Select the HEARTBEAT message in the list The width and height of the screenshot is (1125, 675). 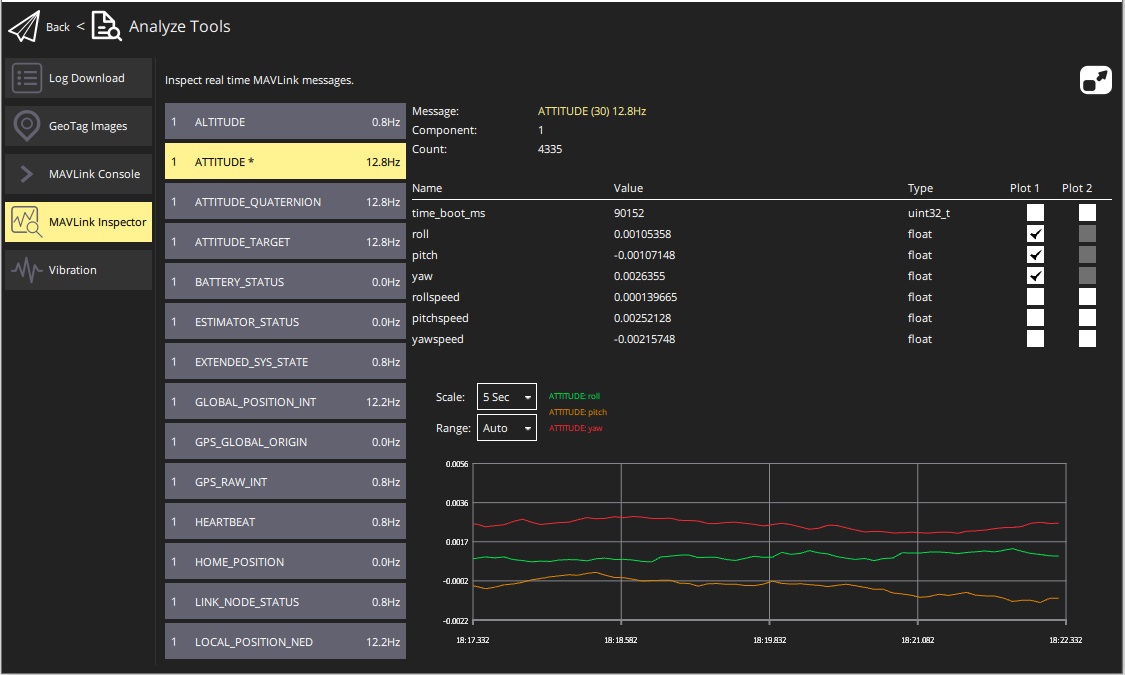[285, 521]
